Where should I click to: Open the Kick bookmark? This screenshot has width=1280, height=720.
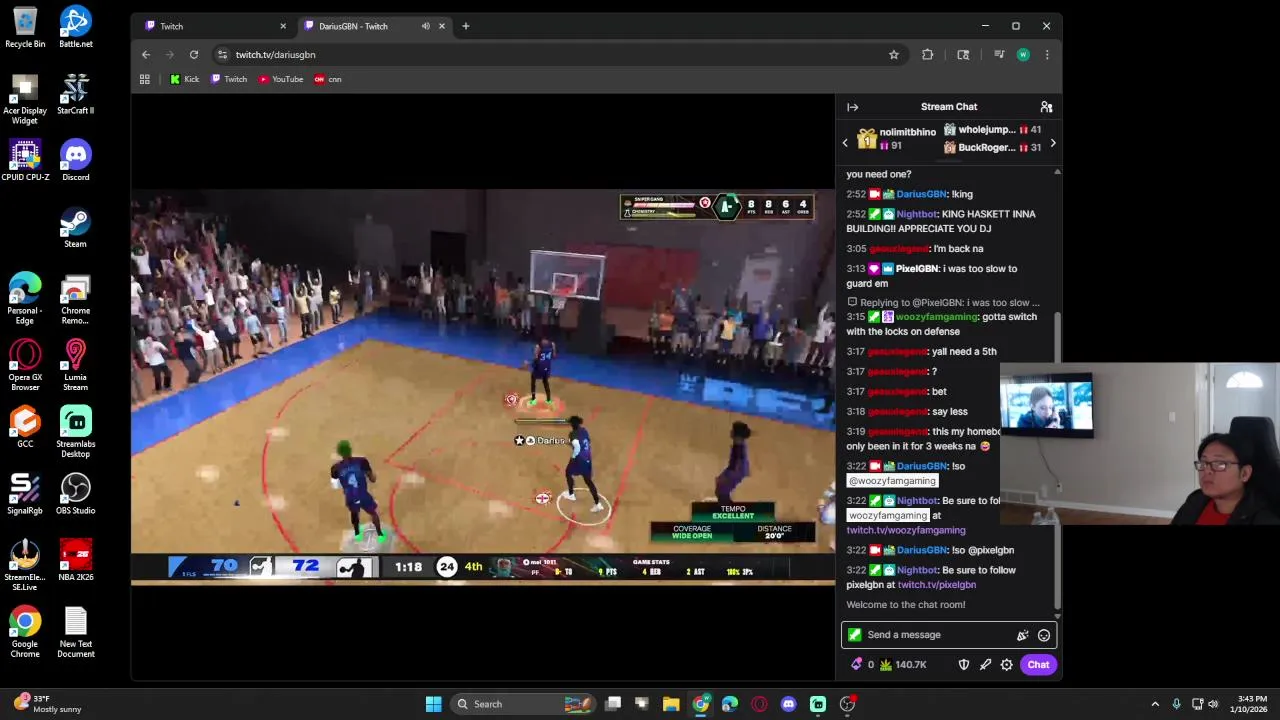click(x=184, y=80)
